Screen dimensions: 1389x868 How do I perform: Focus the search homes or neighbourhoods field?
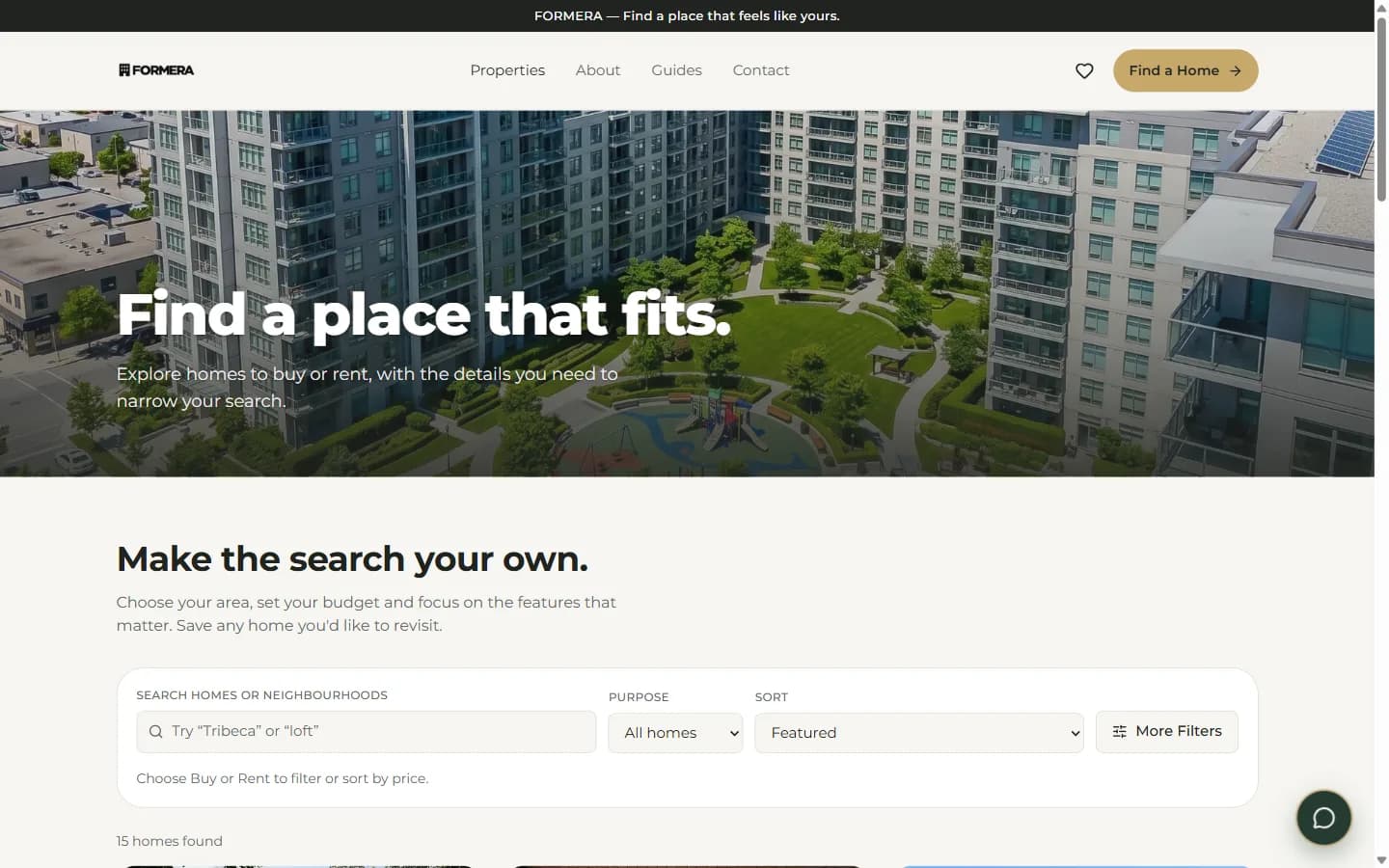[x=367, y=732]
